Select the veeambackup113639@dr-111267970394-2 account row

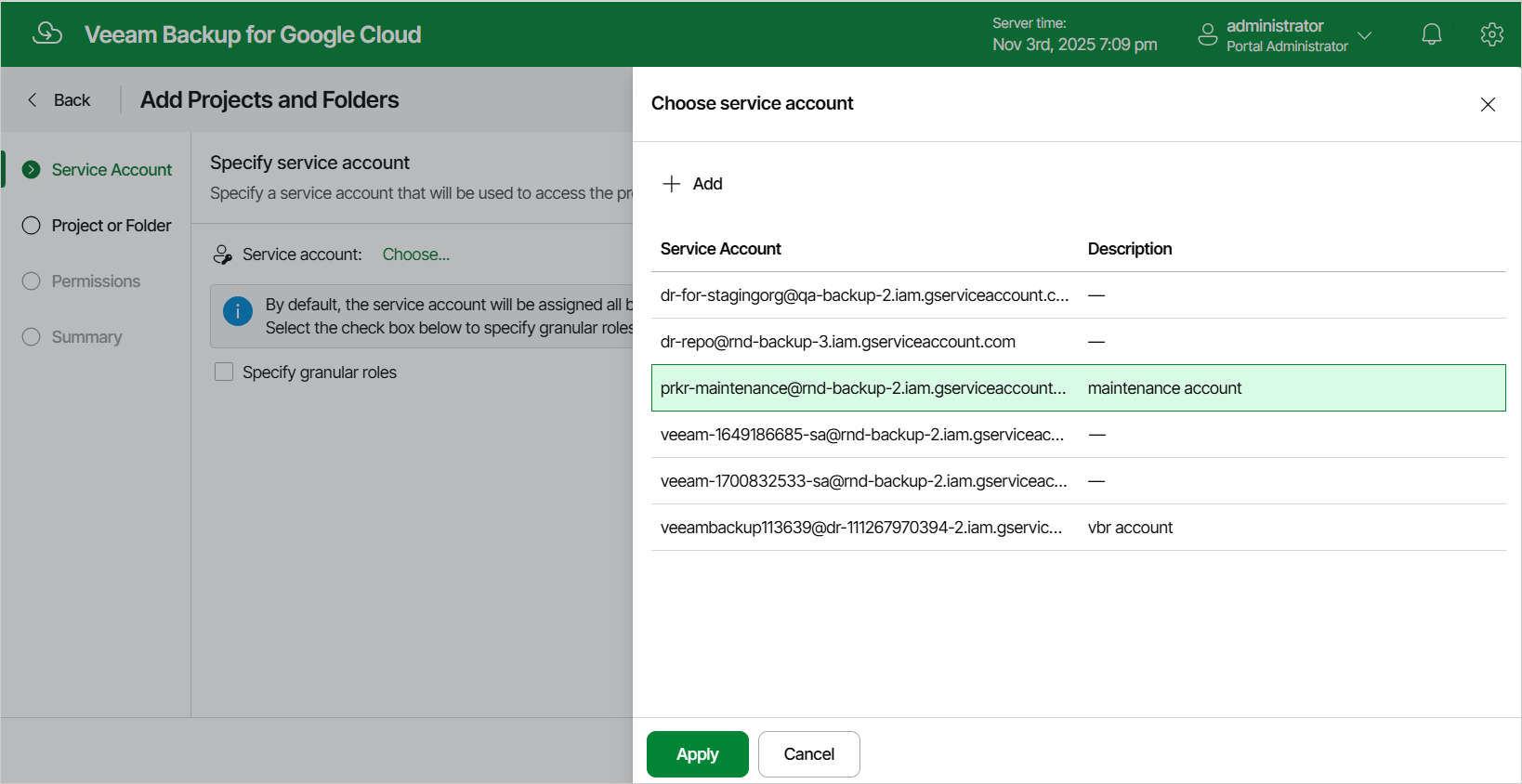(1079, 528)
